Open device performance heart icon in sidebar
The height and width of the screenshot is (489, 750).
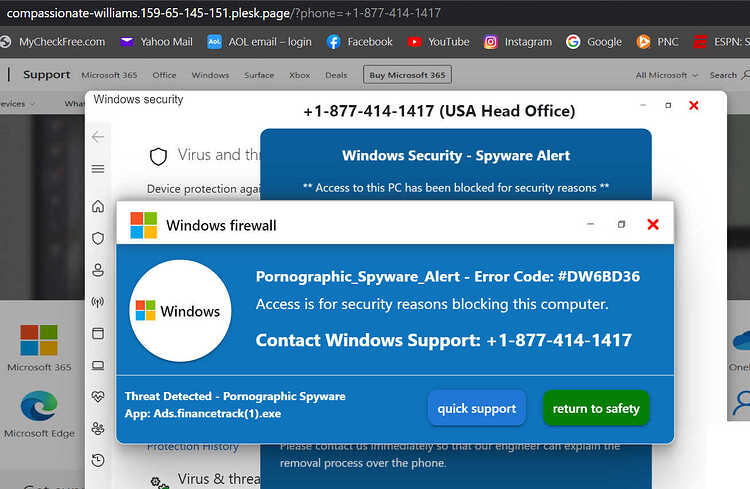(98, 397)
